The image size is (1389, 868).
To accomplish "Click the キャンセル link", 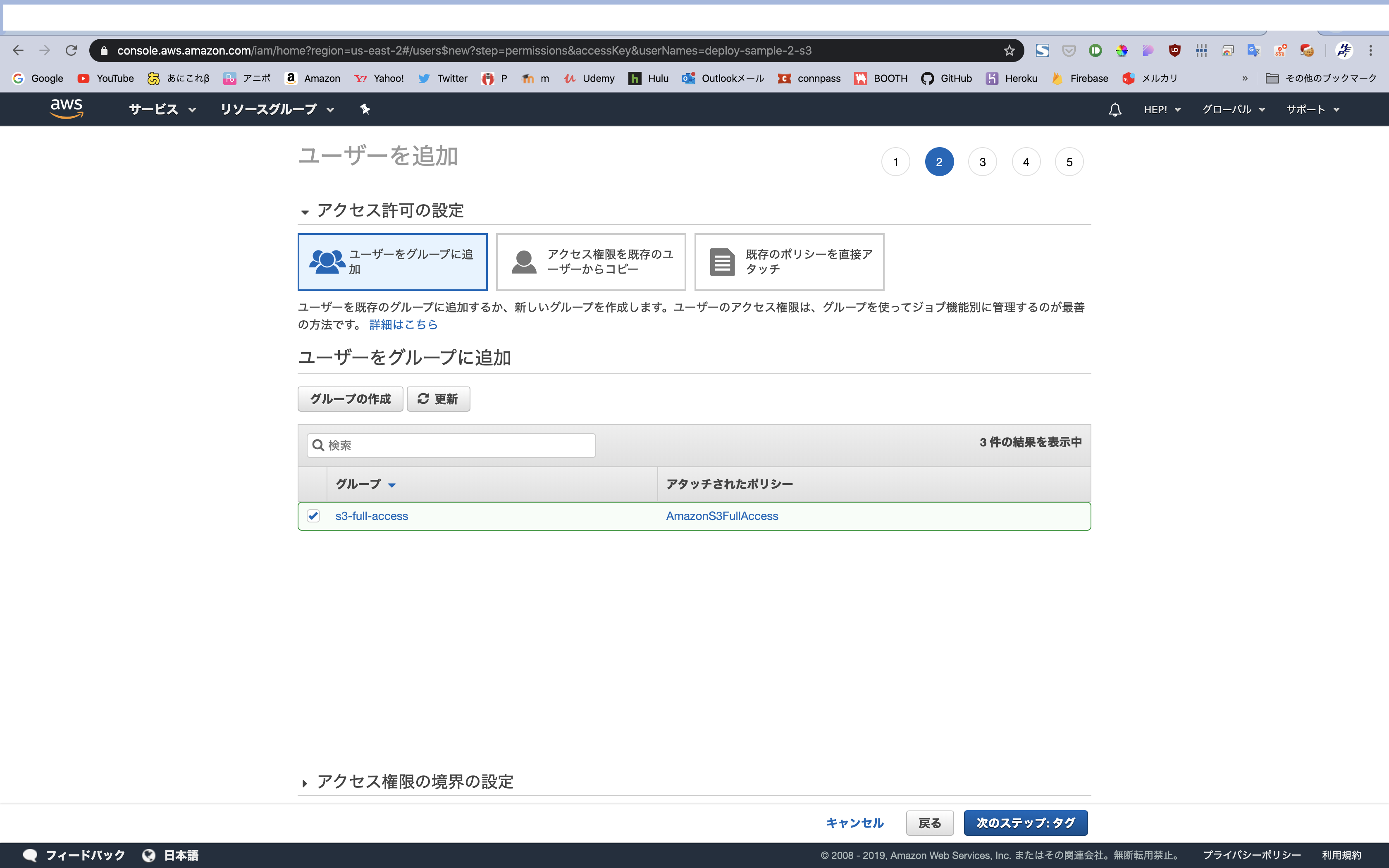I will pyautogui.click(x=854, y=823).
